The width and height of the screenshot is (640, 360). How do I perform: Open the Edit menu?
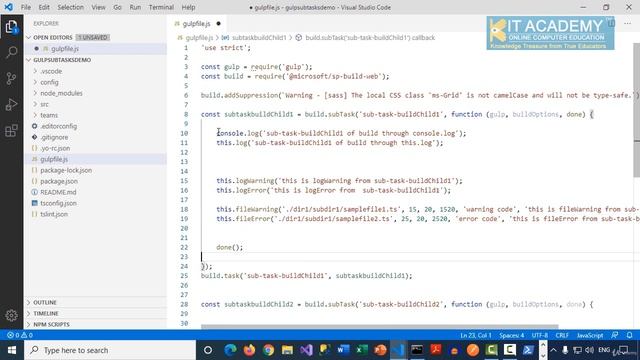tap(44, 7)
